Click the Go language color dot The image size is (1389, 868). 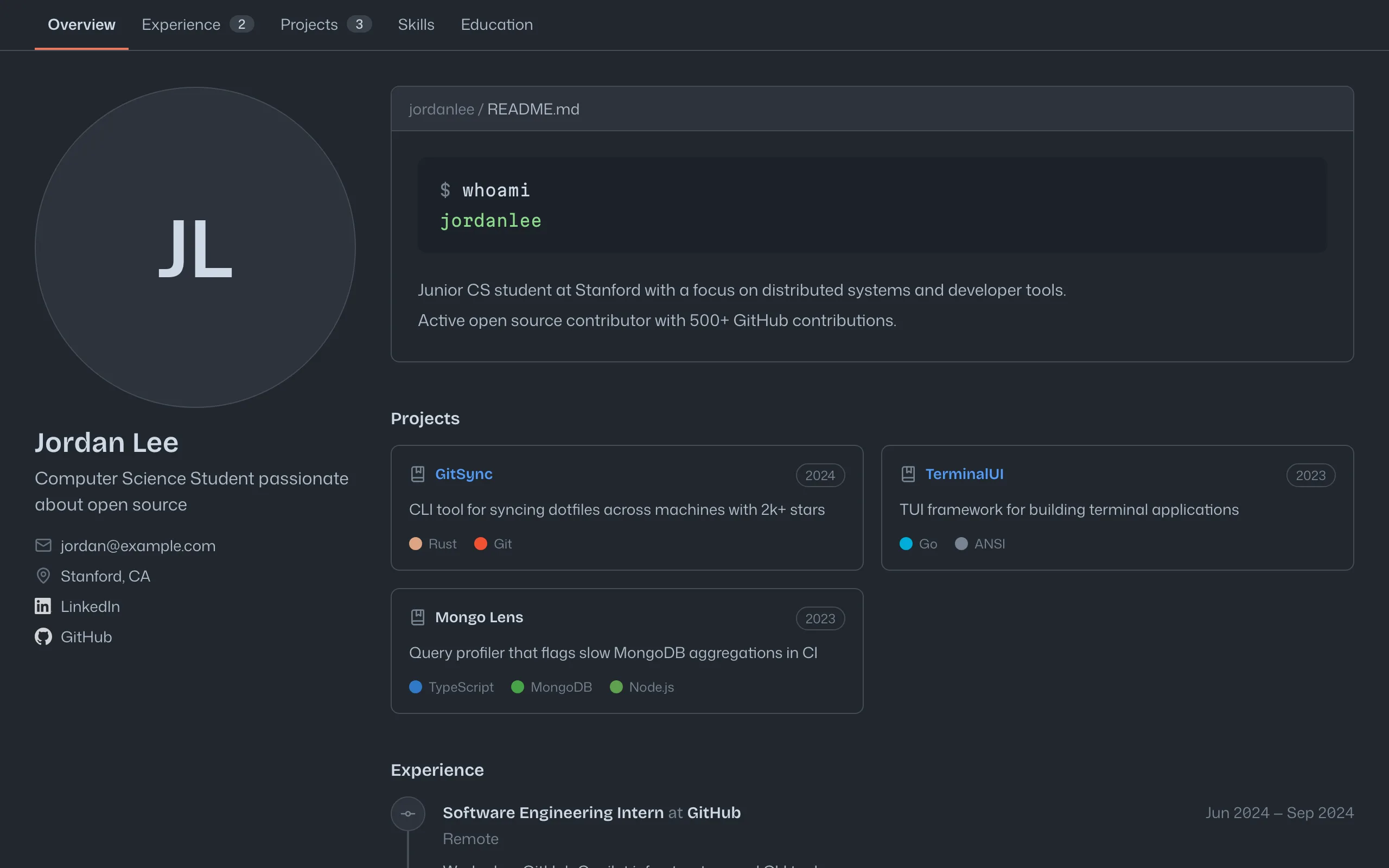pyautogui.click(x=906, y=544)
